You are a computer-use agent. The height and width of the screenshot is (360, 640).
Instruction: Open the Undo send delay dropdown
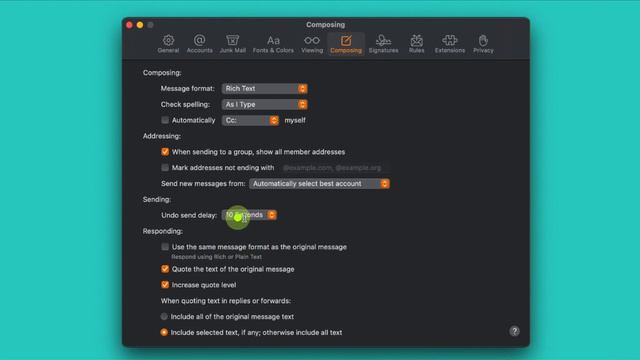(x=249, y=215)
